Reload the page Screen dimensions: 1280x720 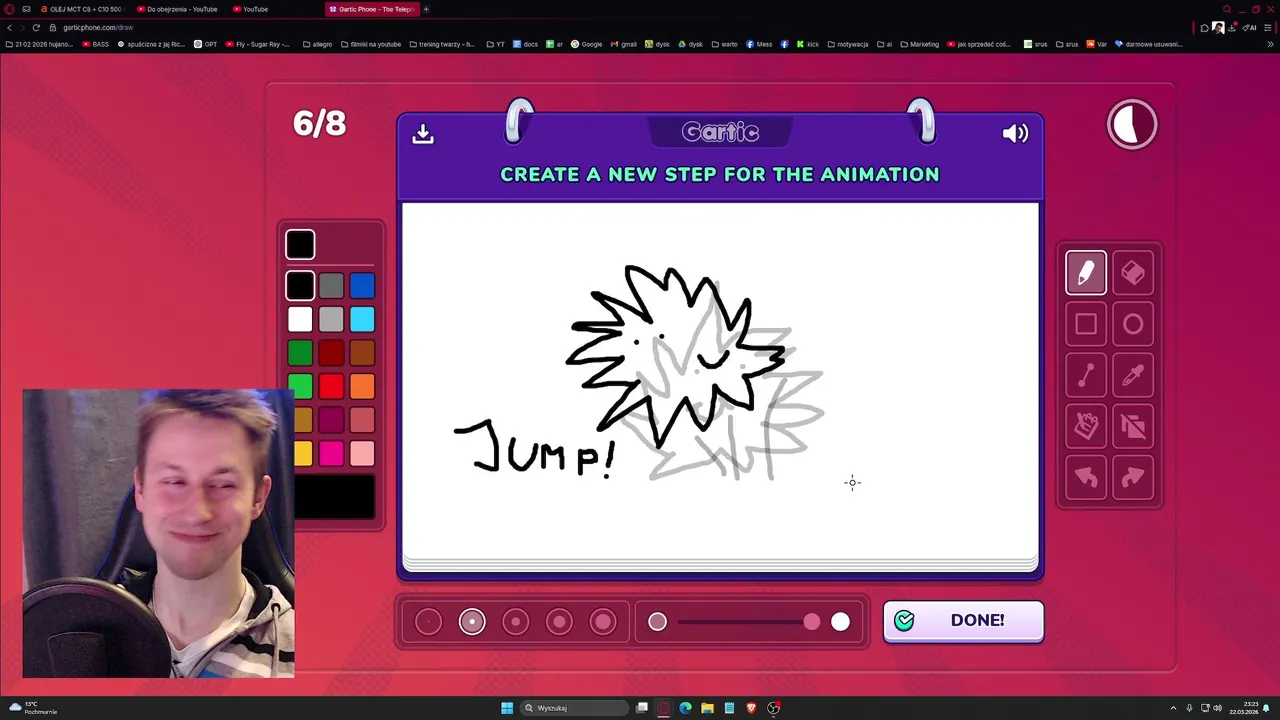(36, 27)
